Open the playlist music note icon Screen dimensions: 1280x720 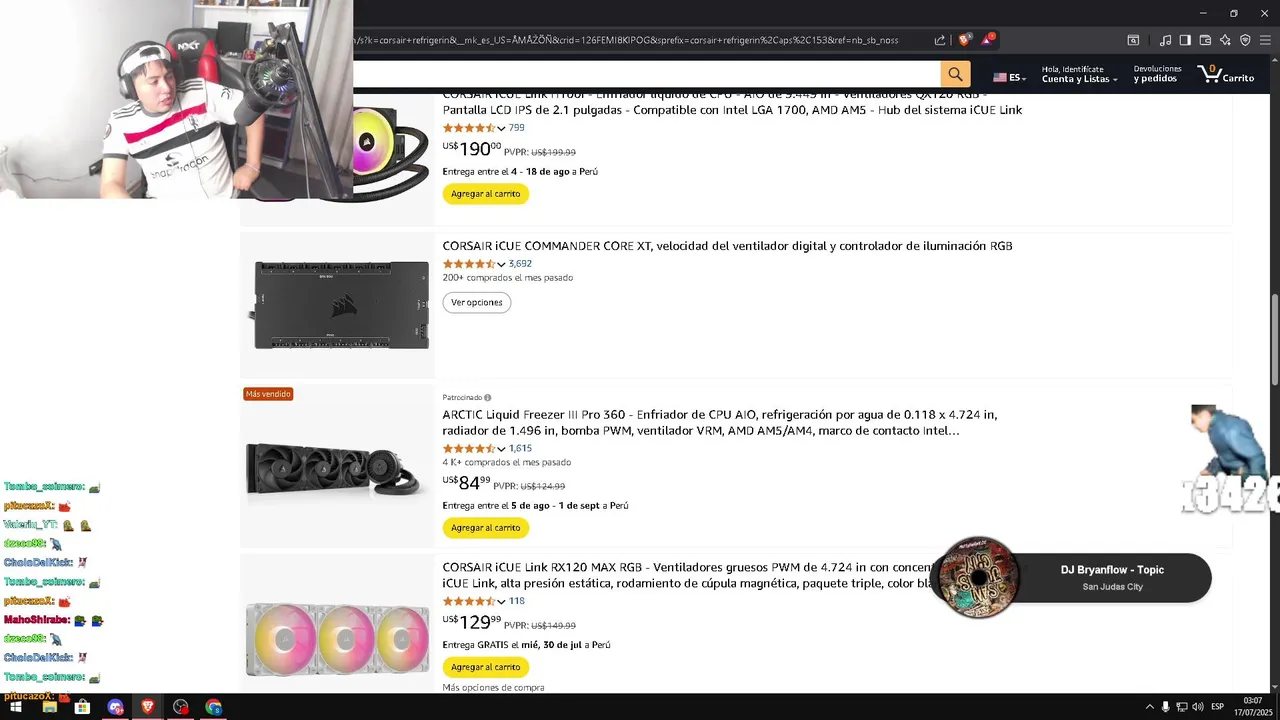[1165, 40]
